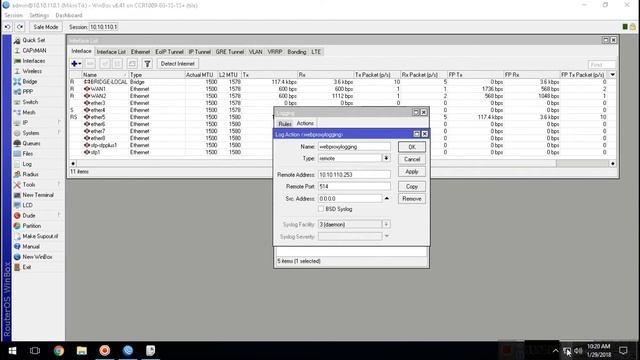The height and width of the screenshot is (360, 640).
Task: Open Queues sidebar item
Action: (31, 143)
